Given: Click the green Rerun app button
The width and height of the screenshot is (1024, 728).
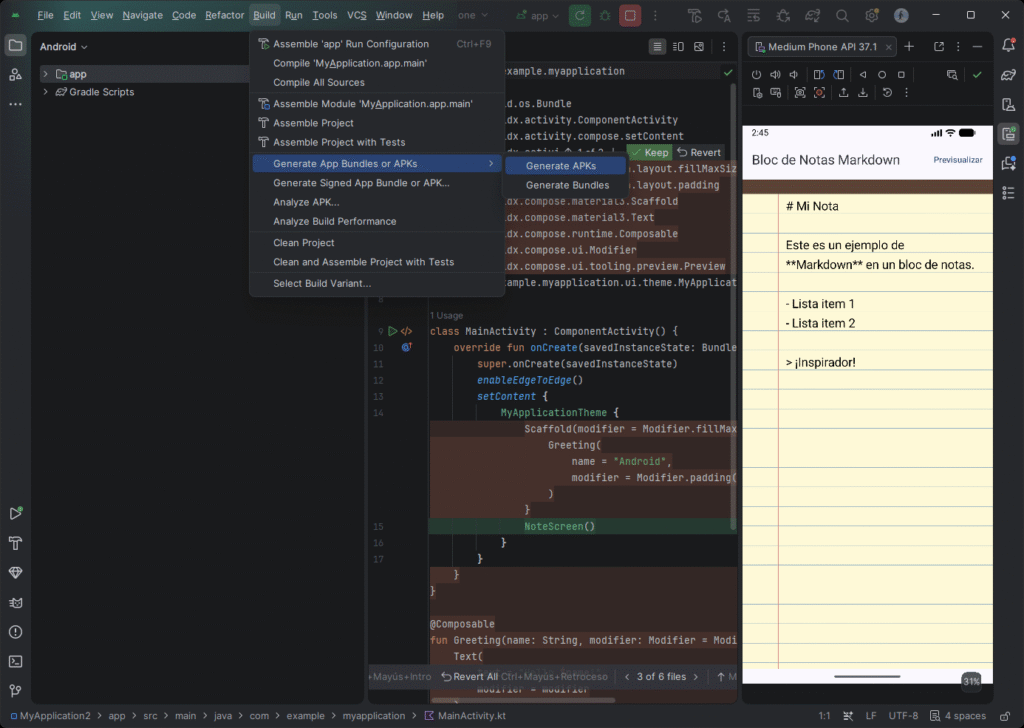Looking at the screenshot, I should [579, 15].
